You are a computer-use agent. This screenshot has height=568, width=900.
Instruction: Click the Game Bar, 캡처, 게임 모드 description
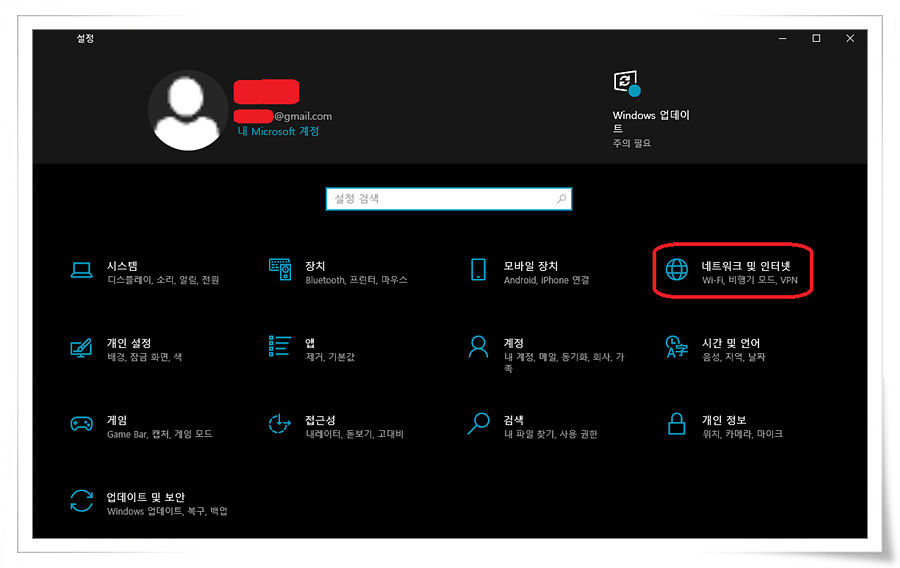pos(160,434)
